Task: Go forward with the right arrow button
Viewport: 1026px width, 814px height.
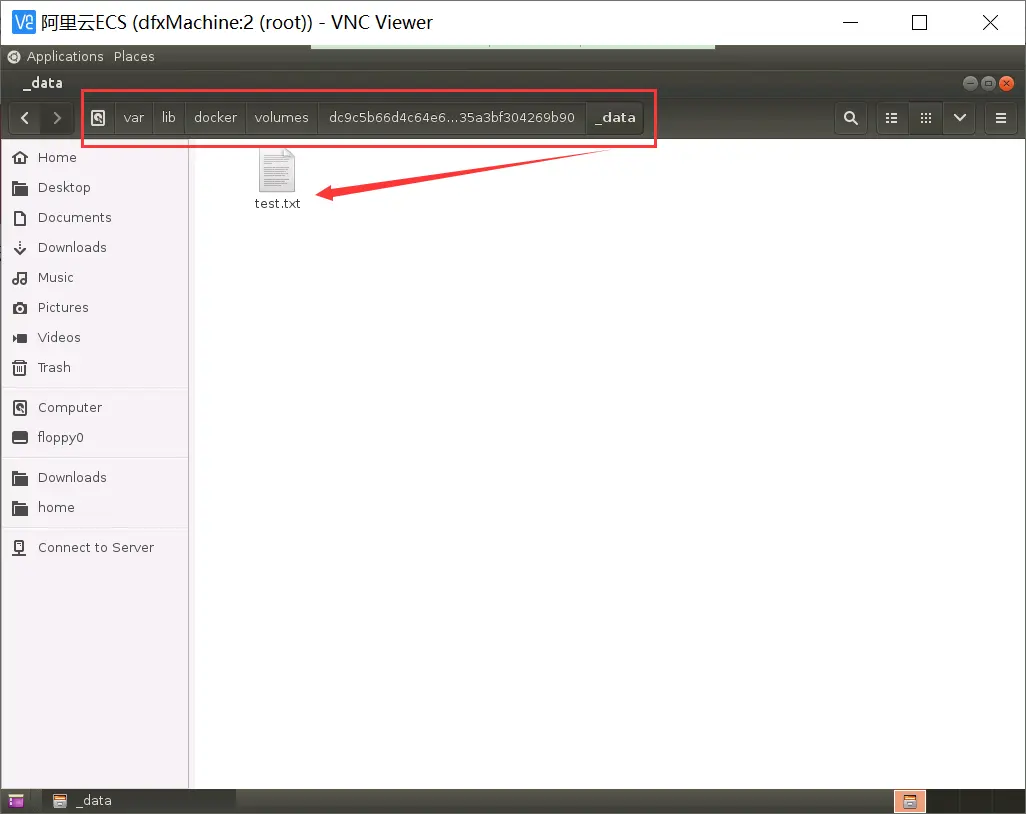Action: [57, 118]
